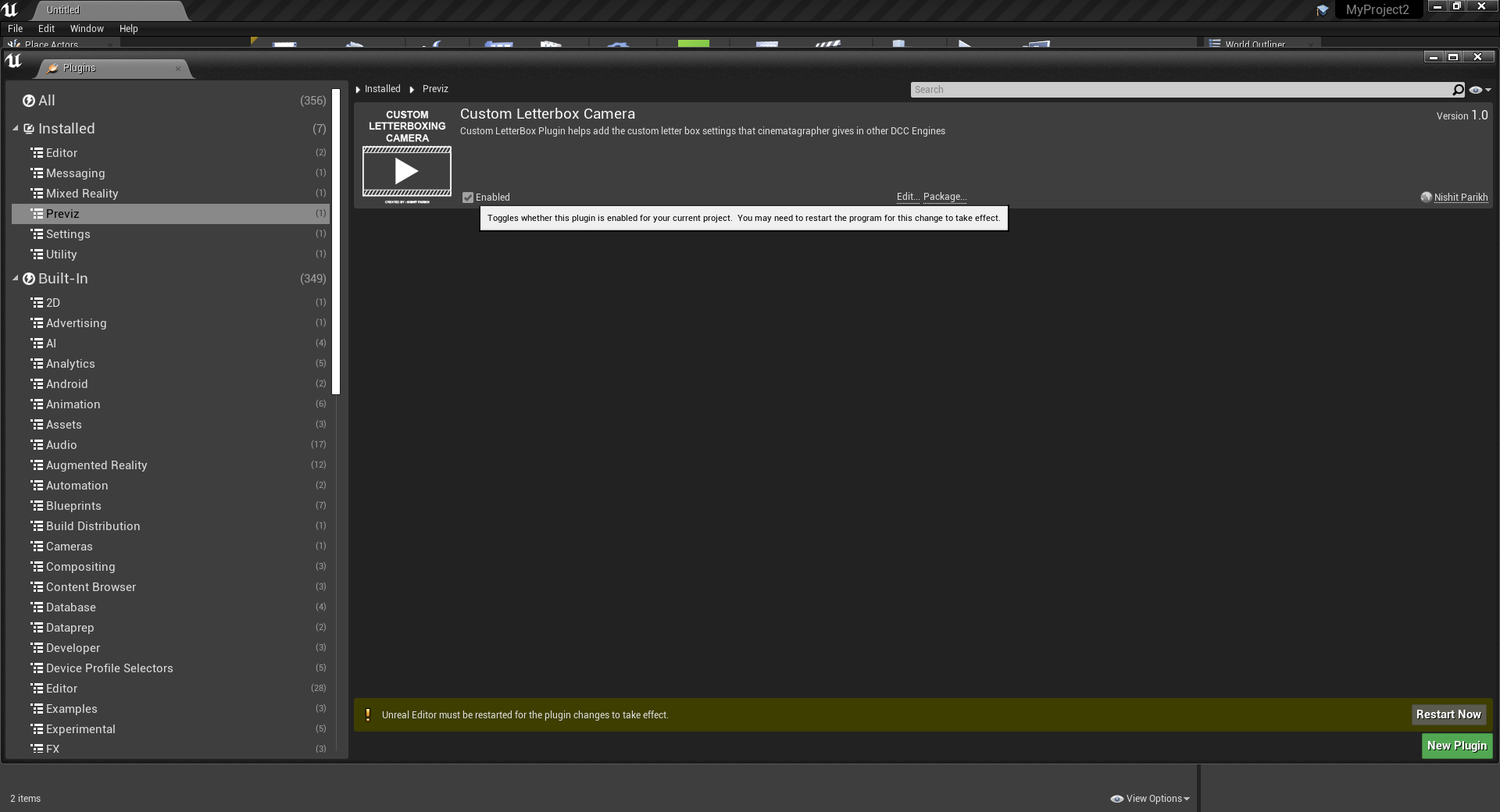Click the category list scrollbar
Screen dimensions: 1500x812
point(336,242)
